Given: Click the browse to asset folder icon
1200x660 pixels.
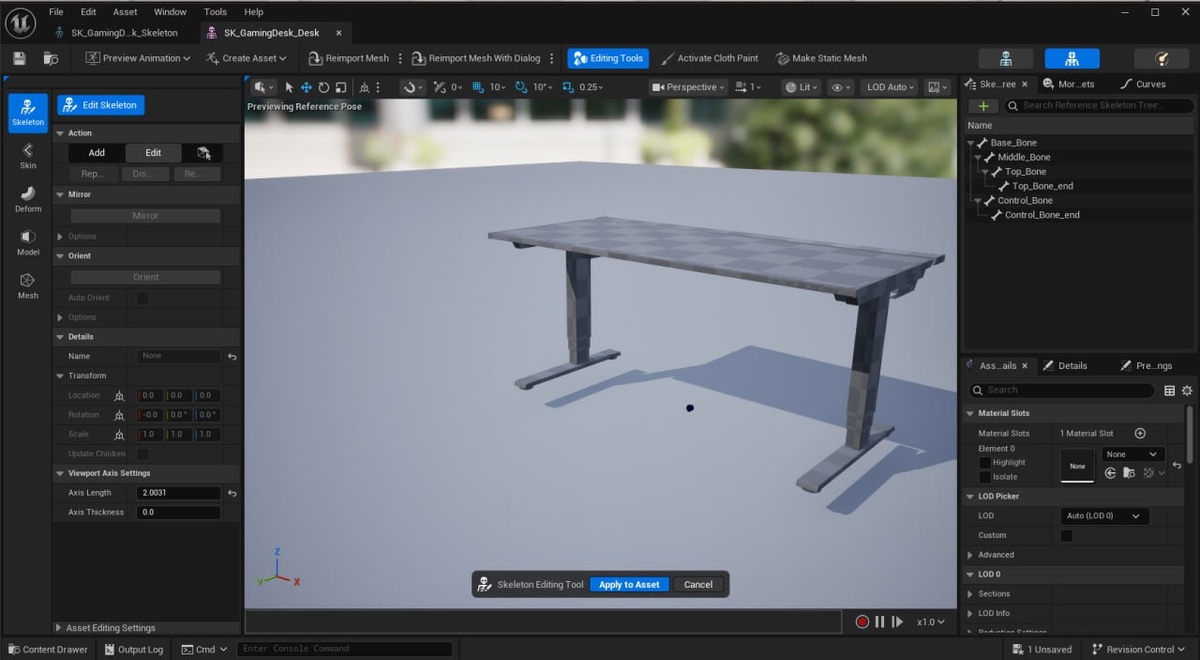Looking at the screenshot, I should click(51, 58).
